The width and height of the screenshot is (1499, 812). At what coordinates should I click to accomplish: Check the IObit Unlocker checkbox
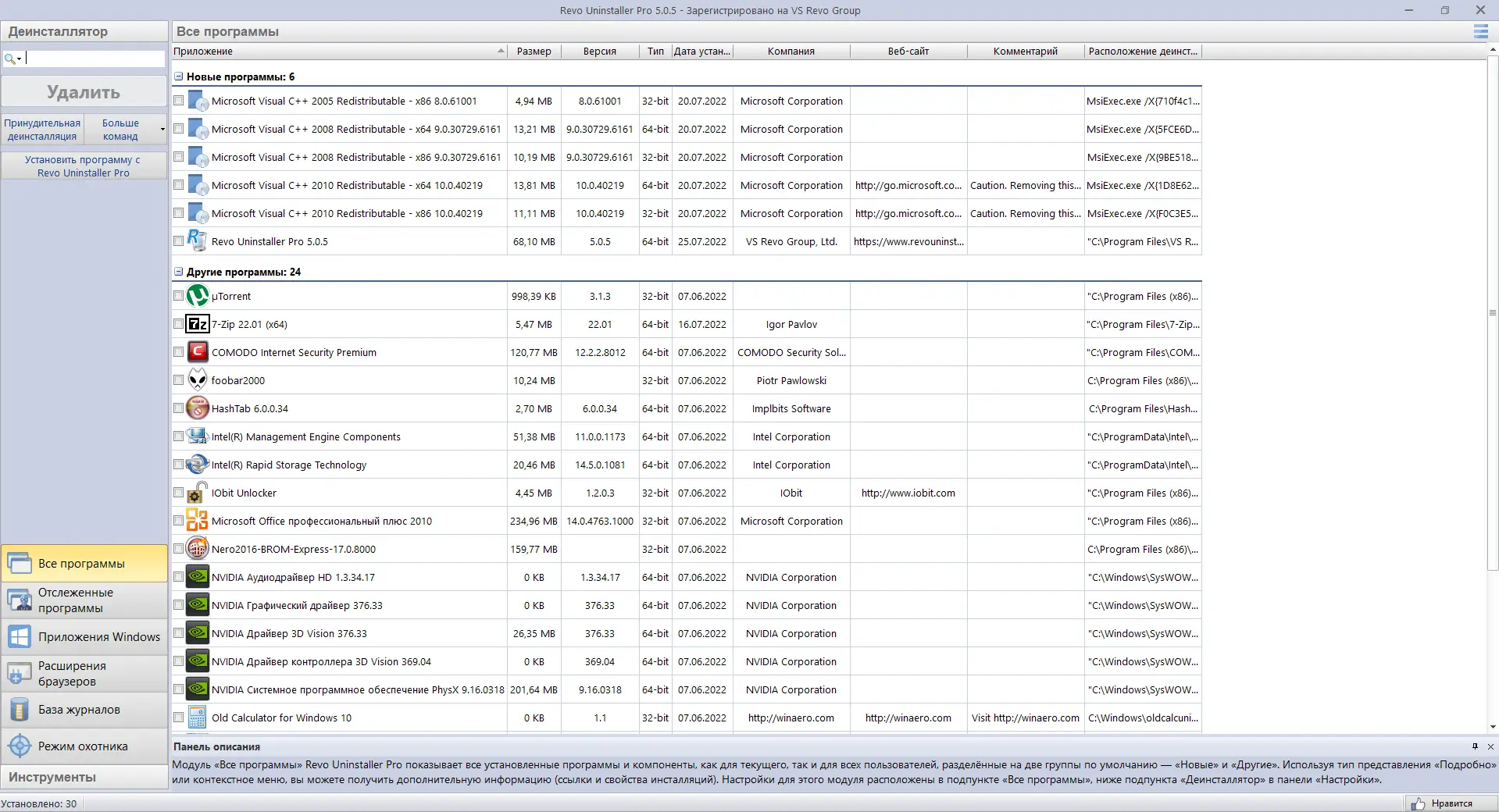[x=179, y=493]
